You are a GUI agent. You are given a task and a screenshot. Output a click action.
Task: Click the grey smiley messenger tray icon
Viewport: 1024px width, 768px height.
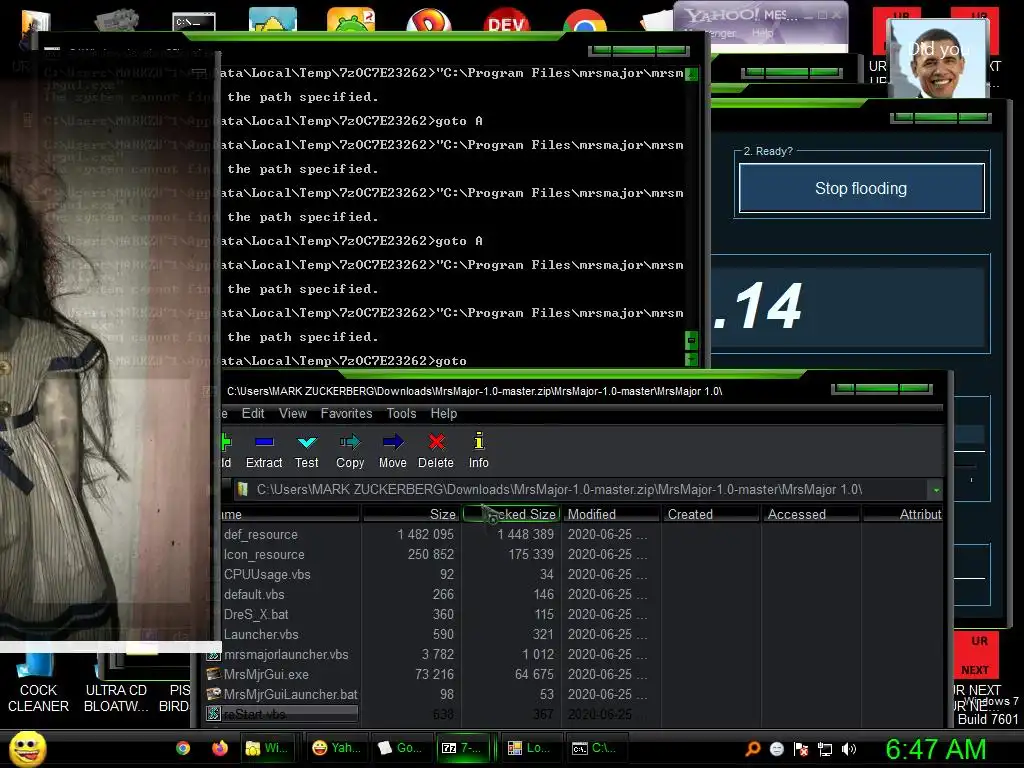[x=776, y=749]
